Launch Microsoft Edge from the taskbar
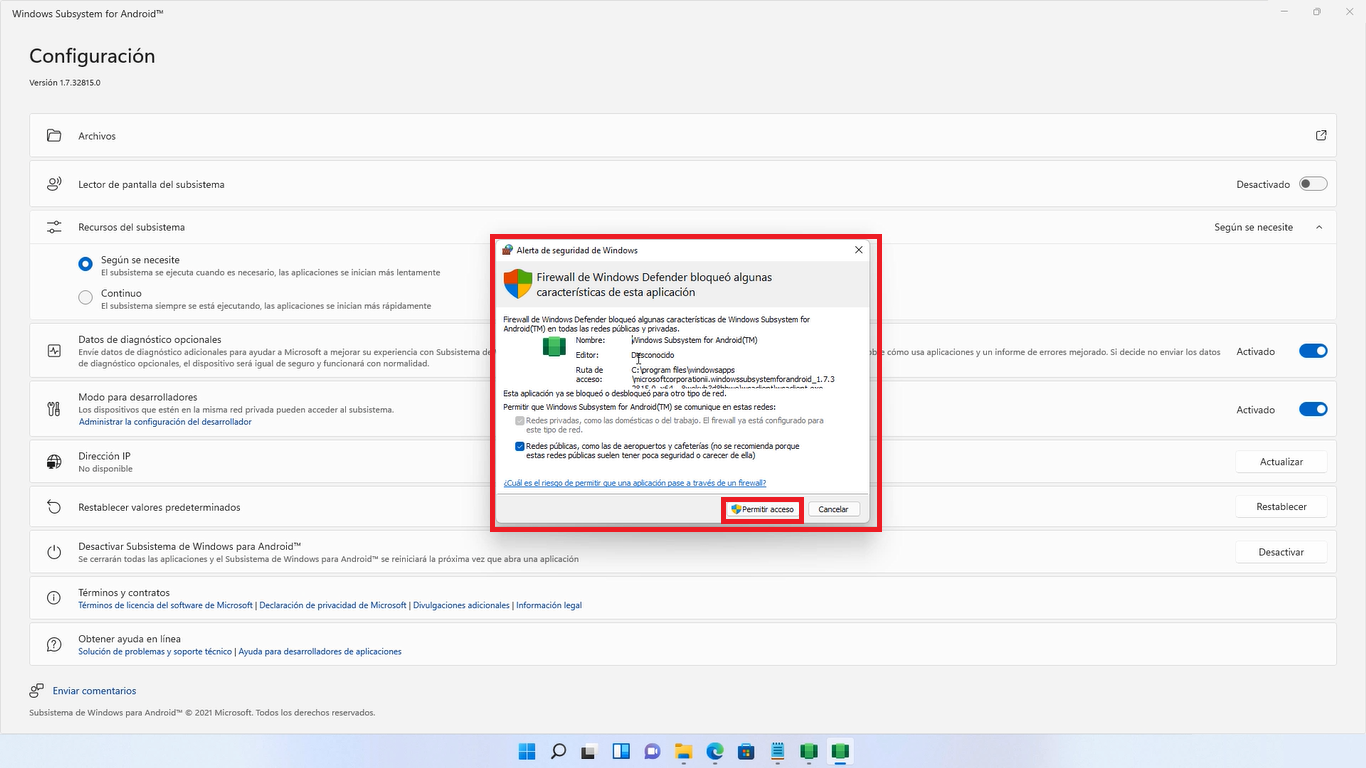This screenshot has width=1366, height=768. pyautogui.click(x=715, y=751)
